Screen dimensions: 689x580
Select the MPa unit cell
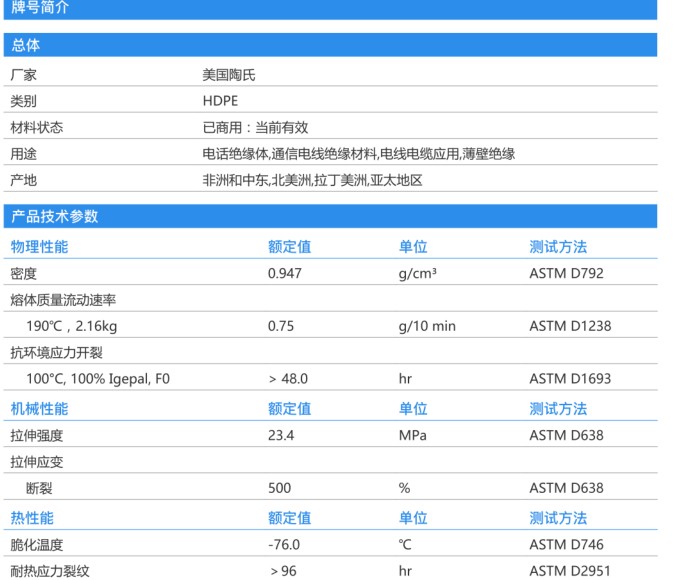click(413, 435)
